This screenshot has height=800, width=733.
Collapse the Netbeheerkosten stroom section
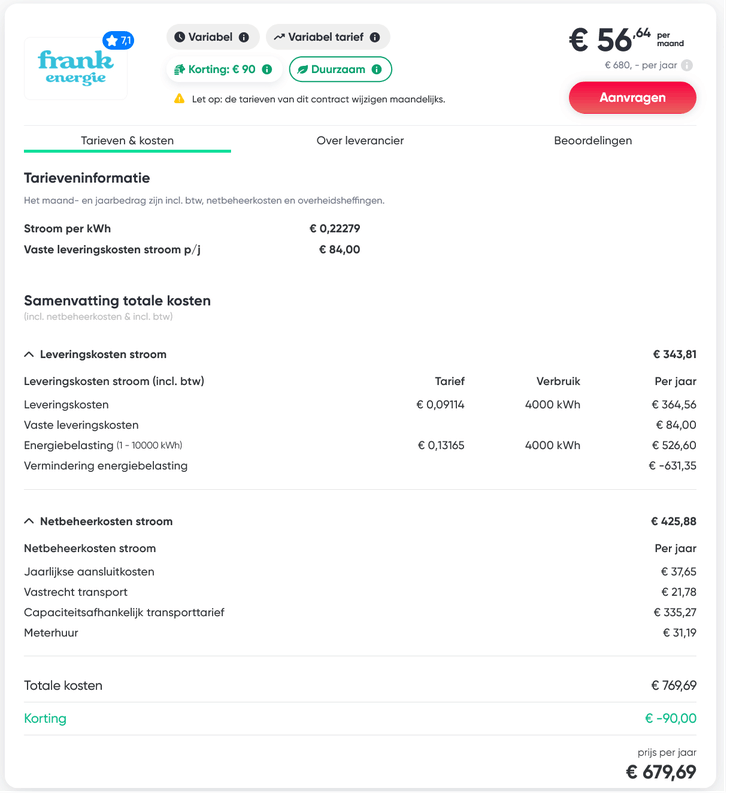click(28, 521)
